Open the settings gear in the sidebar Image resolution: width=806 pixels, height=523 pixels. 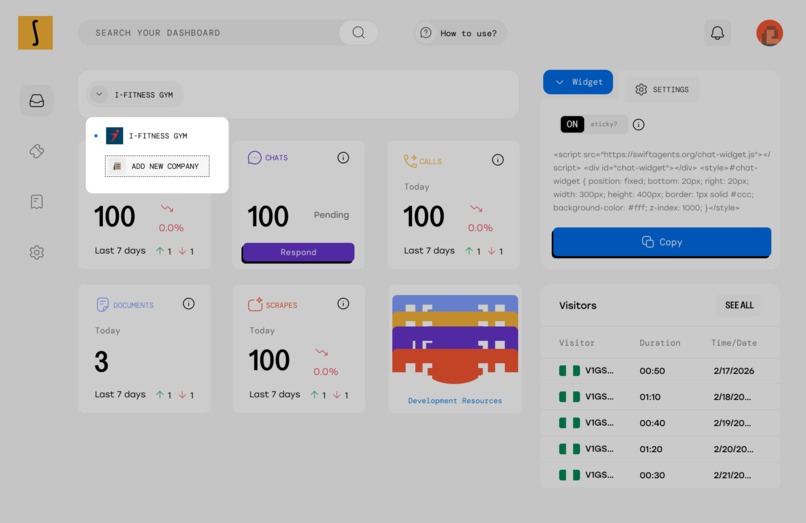pyautogui.click(x=36, y=252)
